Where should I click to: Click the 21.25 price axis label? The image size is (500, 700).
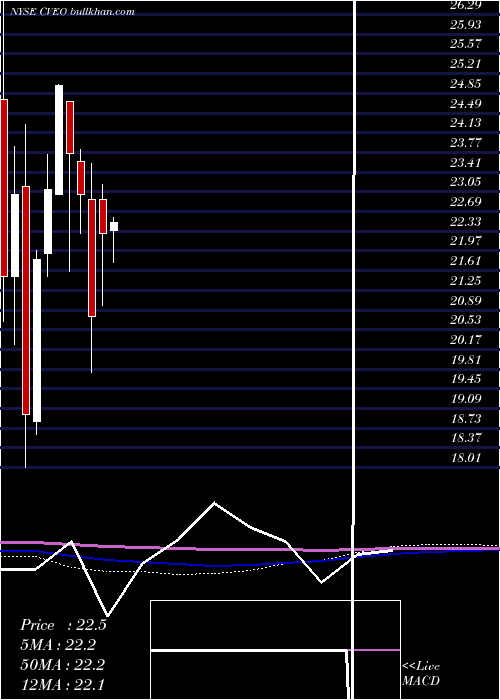[x=466, y=280]
